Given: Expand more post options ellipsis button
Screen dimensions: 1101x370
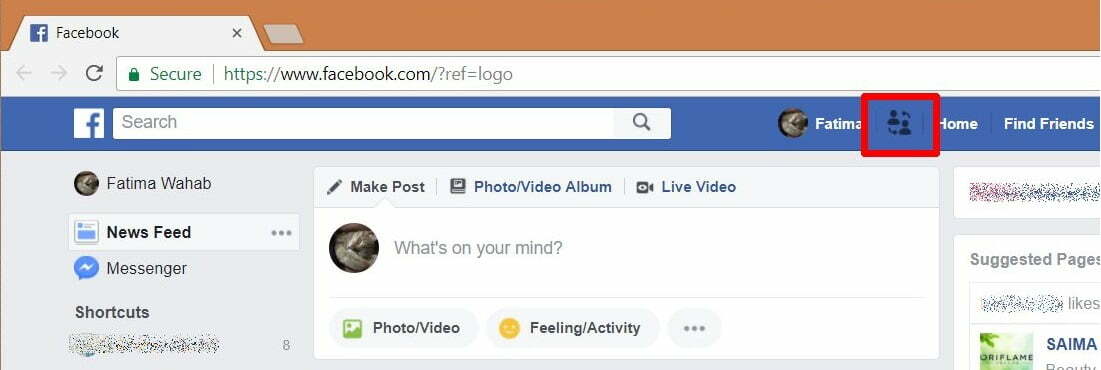Looking at the screenshot, I should pyautogui.click(x=694, y=328).
